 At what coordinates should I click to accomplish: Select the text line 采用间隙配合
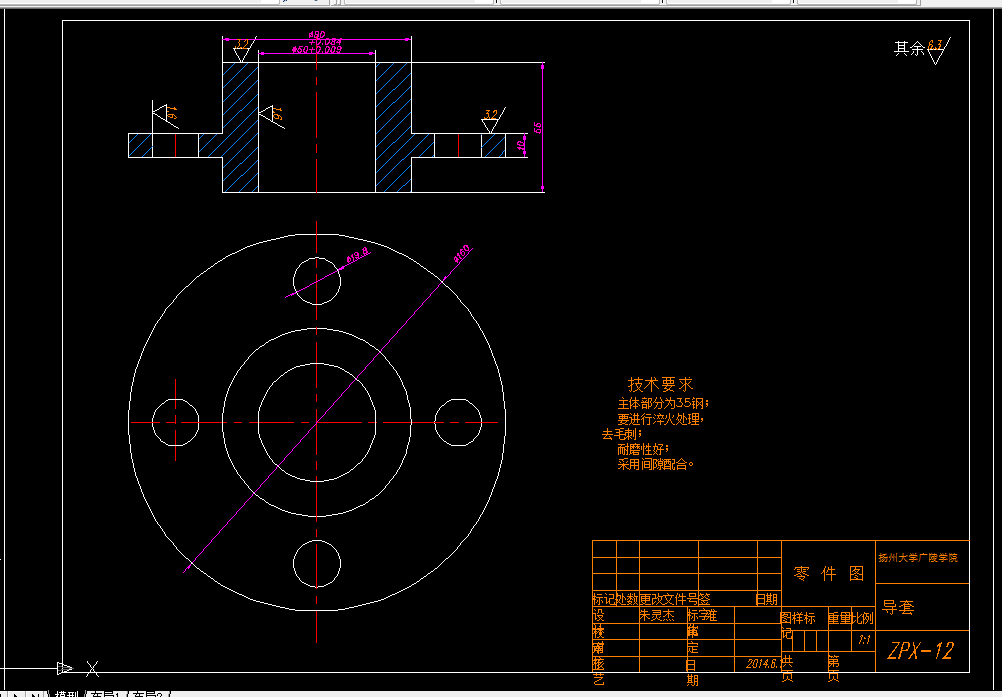coord(656,464)
